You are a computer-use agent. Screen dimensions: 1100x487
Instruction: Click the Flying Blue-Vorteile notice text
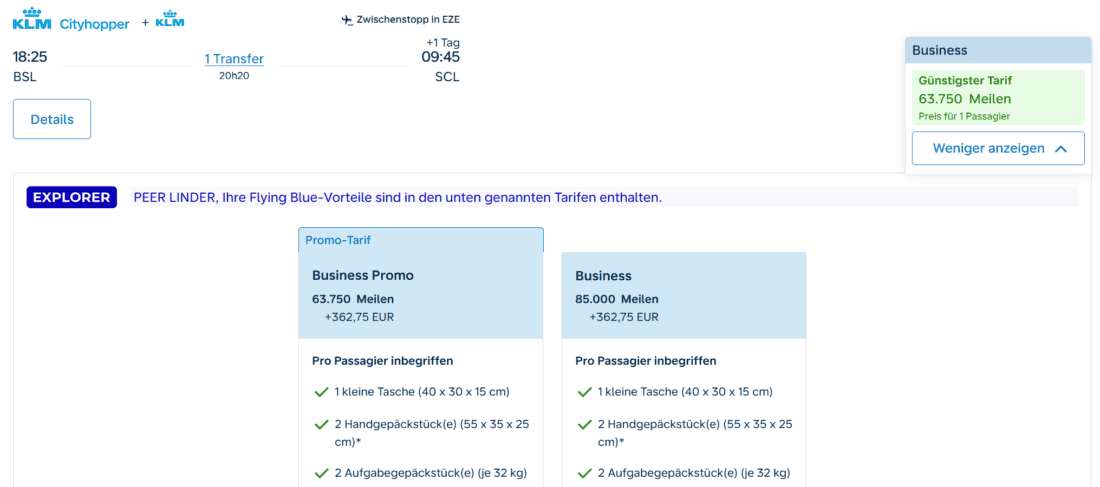coord(397,198)
